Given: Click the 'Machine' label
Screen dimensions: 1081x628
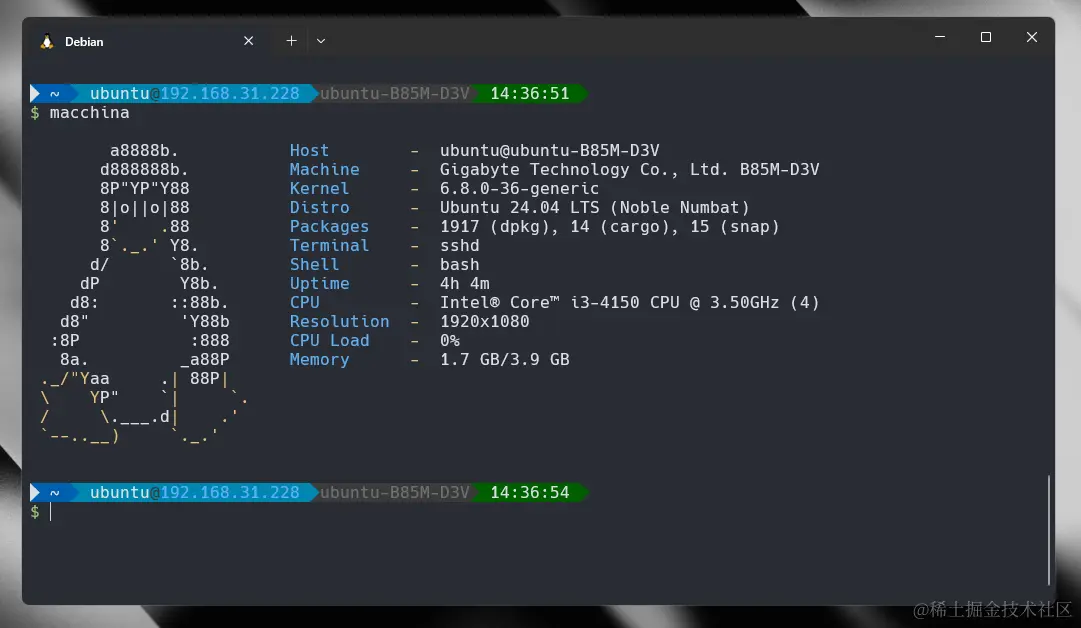Looking at the screenshot, I should [324, 169].
